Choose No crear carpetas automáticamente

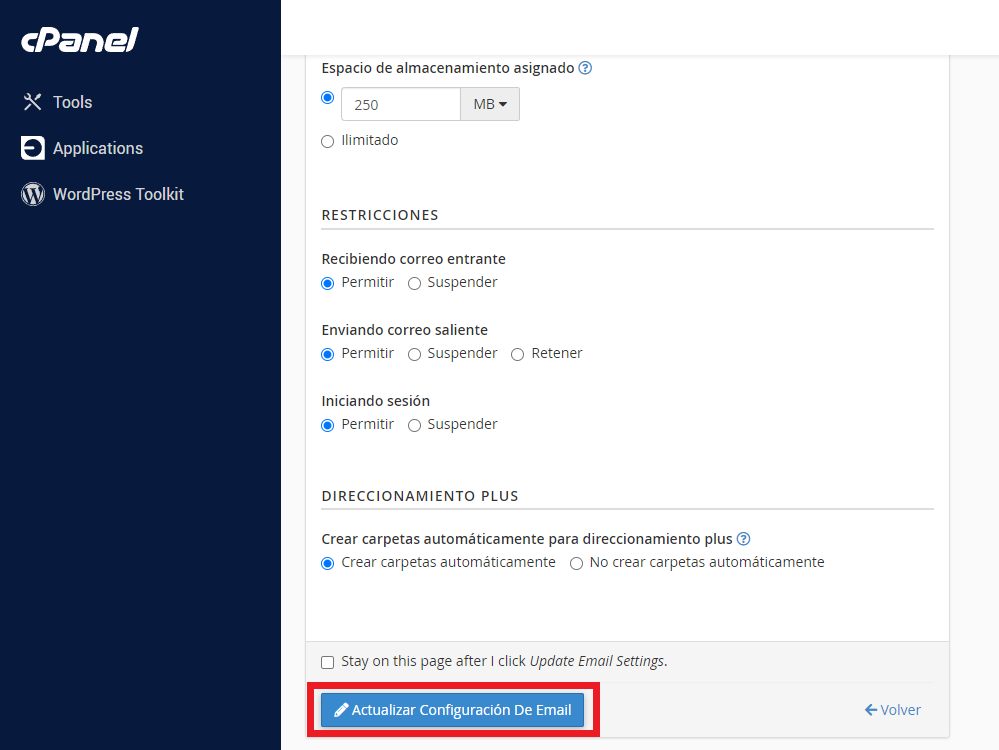point(576,563)
